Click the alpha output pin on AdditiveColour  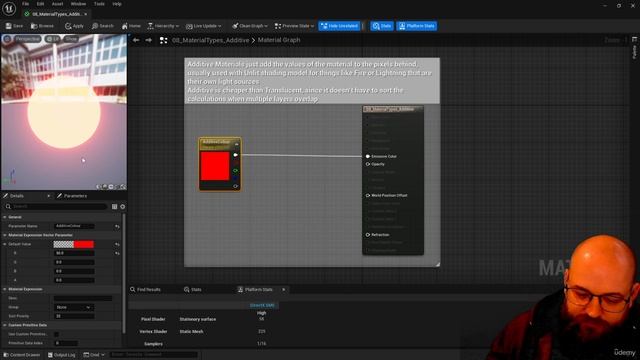point(236,186)
